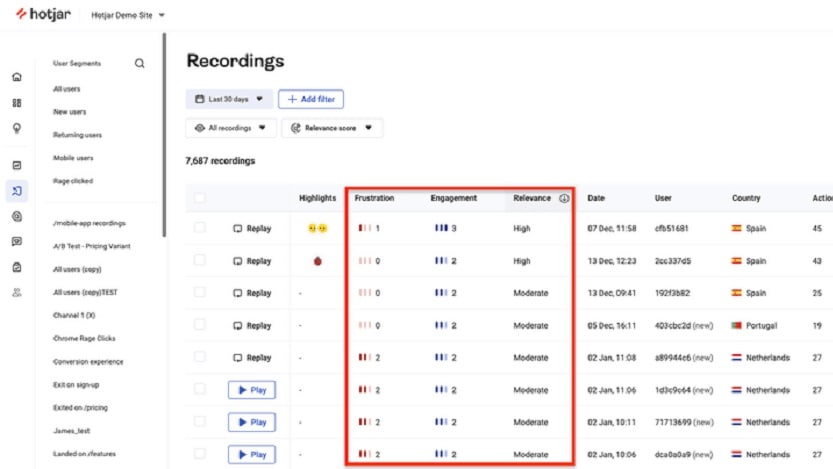
Task: Click the red highlight icon in 2cc337d5 row
Action: point(318,261)
